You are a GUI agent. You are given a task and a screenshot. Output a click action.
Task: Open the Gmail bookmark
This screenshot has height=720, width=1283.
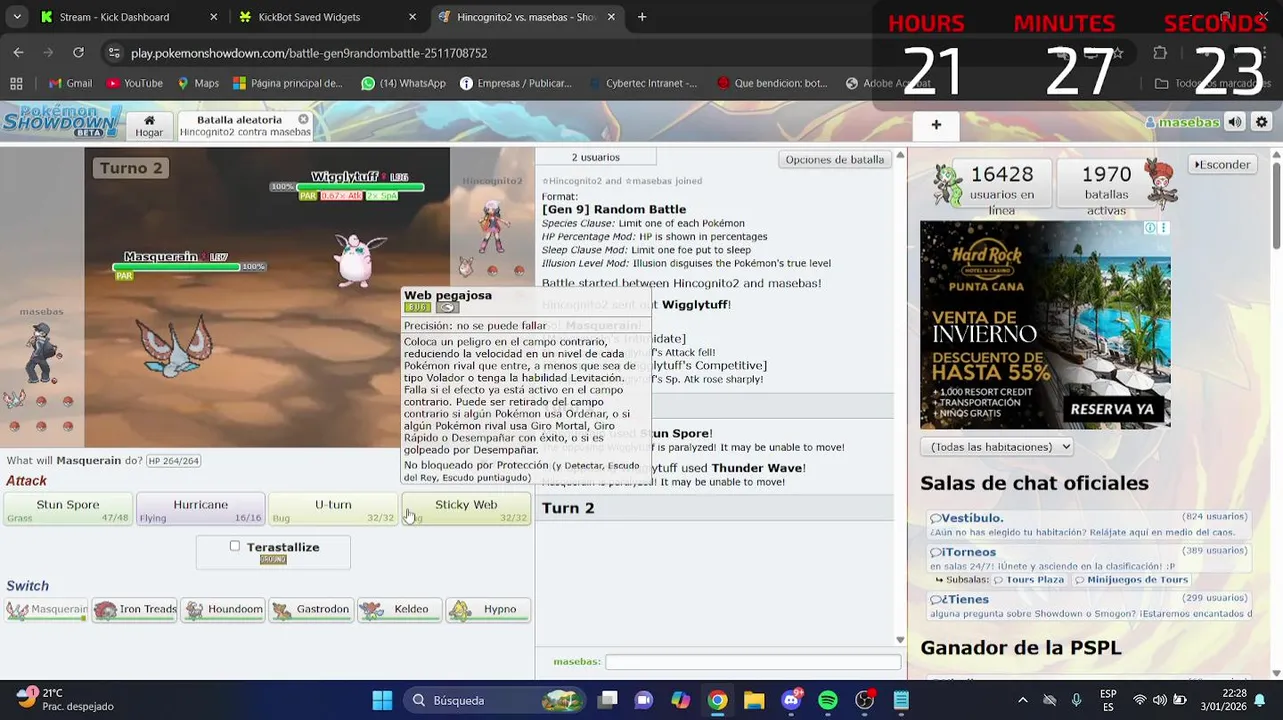pyautogui.click(x=70, y=83)
